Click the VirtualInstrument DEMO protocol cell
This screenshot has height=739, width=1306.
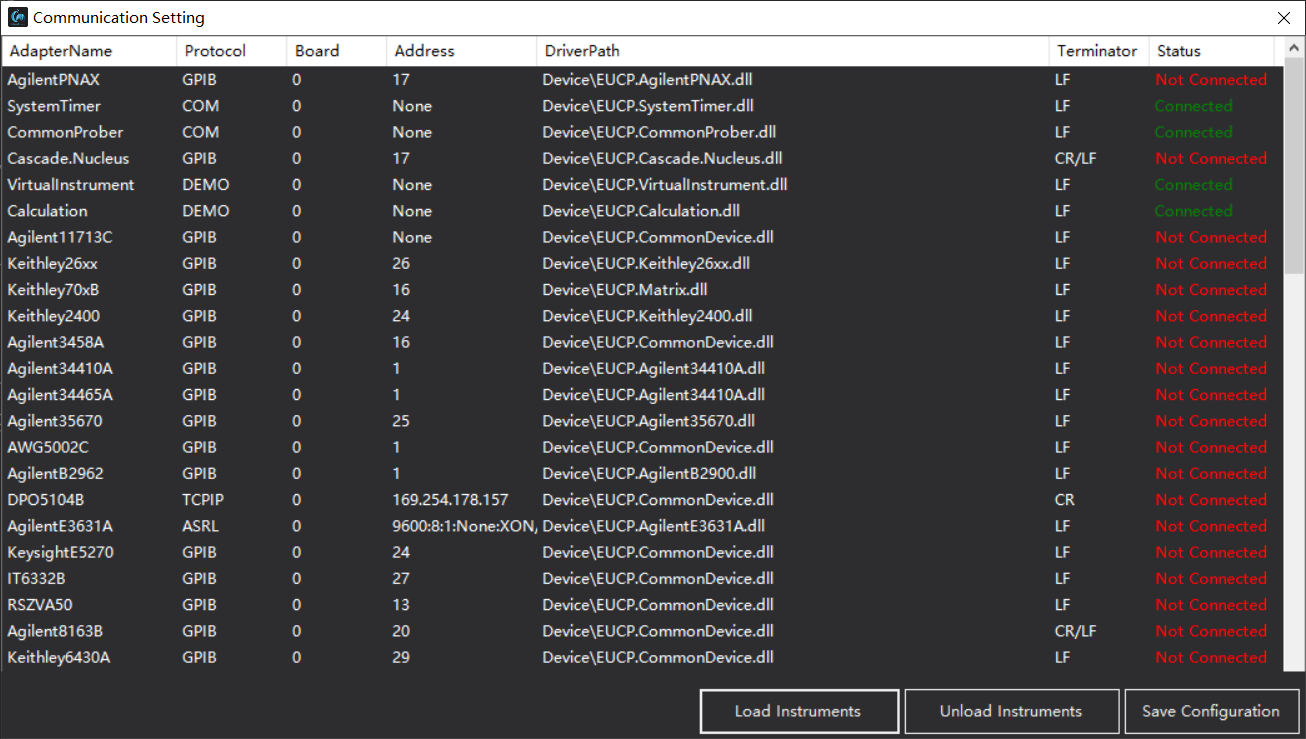(x=206, y=185)
